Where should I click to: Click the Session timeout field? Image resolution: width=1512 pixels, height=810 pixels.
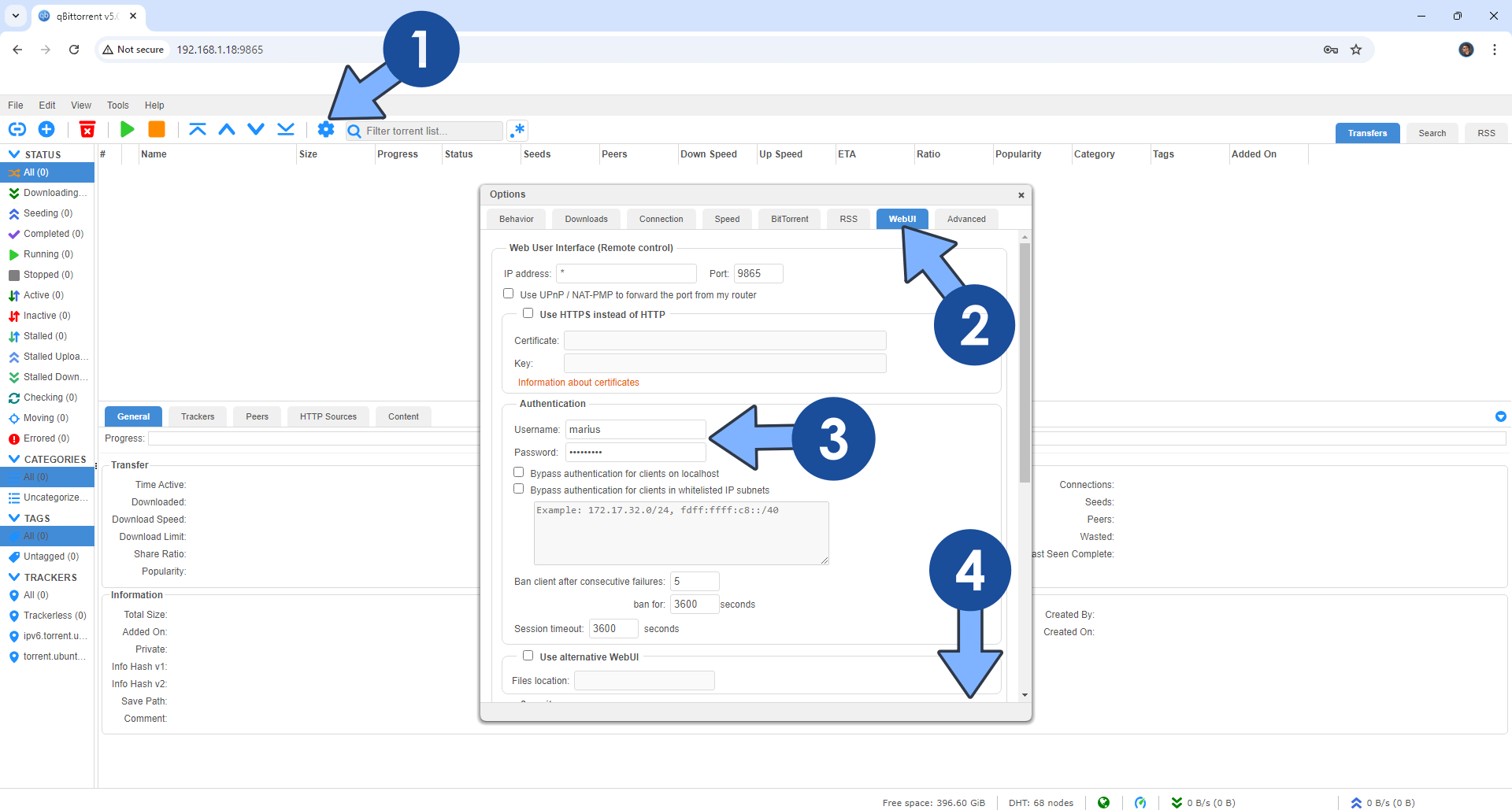pyautogui.click(x=613, y=628)
